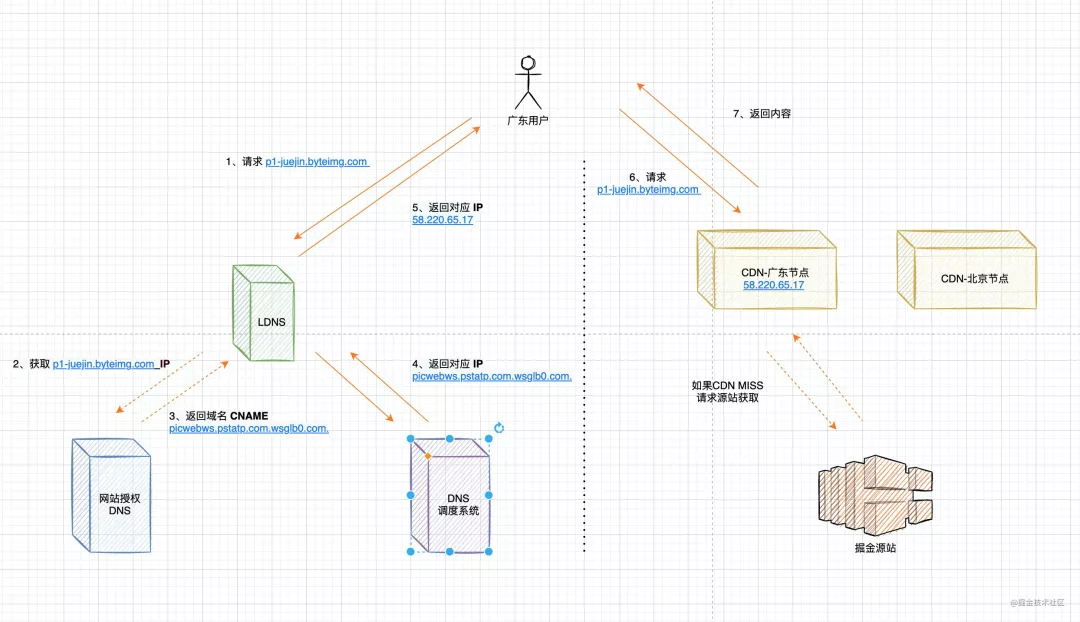Open p1-juejin.byteimg.com link in step 6
This screenshot has width=1080, height=622.
click(x=648, y=189)
